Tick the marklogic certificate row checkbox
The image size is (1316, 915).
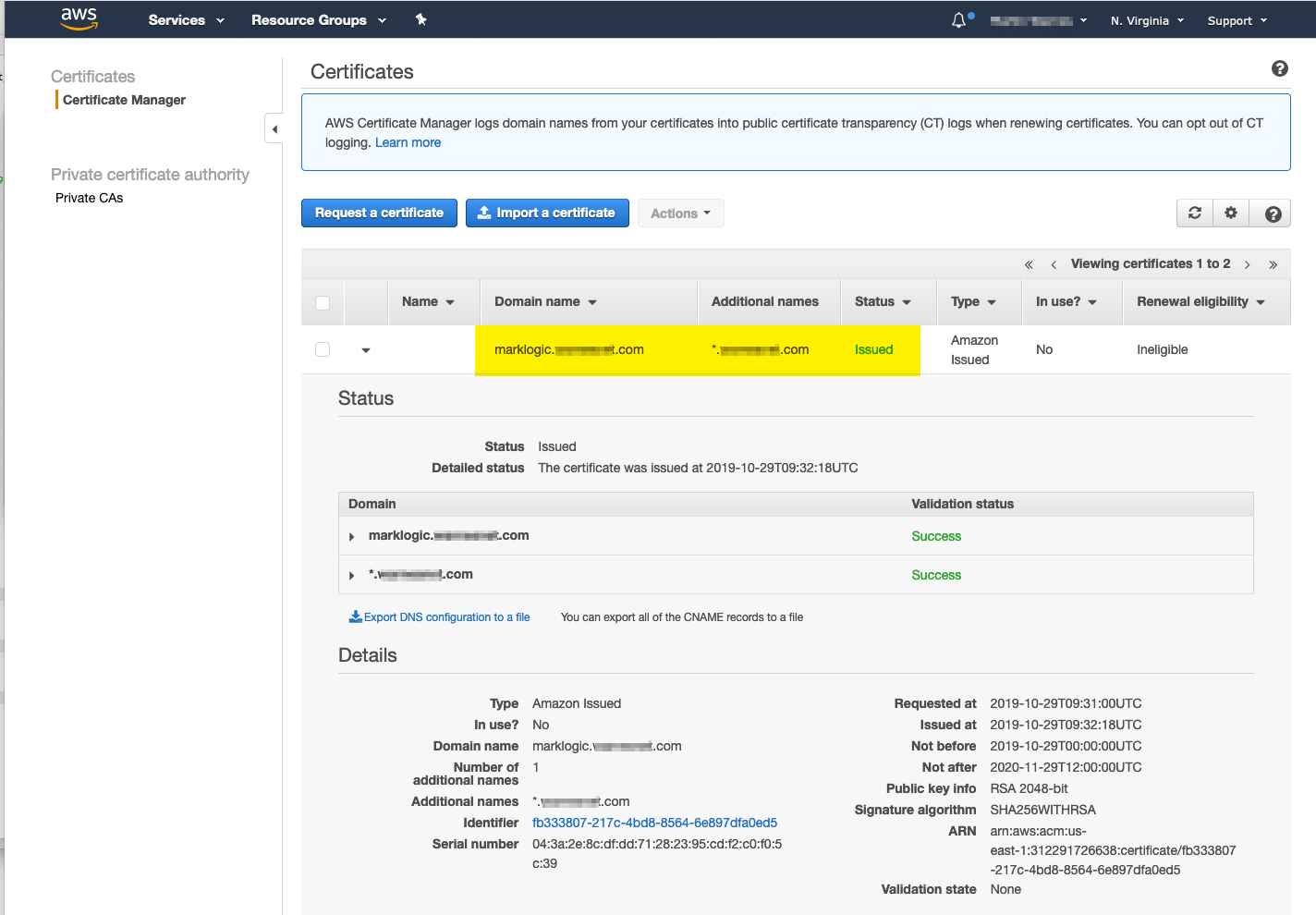tap(323, 349)
